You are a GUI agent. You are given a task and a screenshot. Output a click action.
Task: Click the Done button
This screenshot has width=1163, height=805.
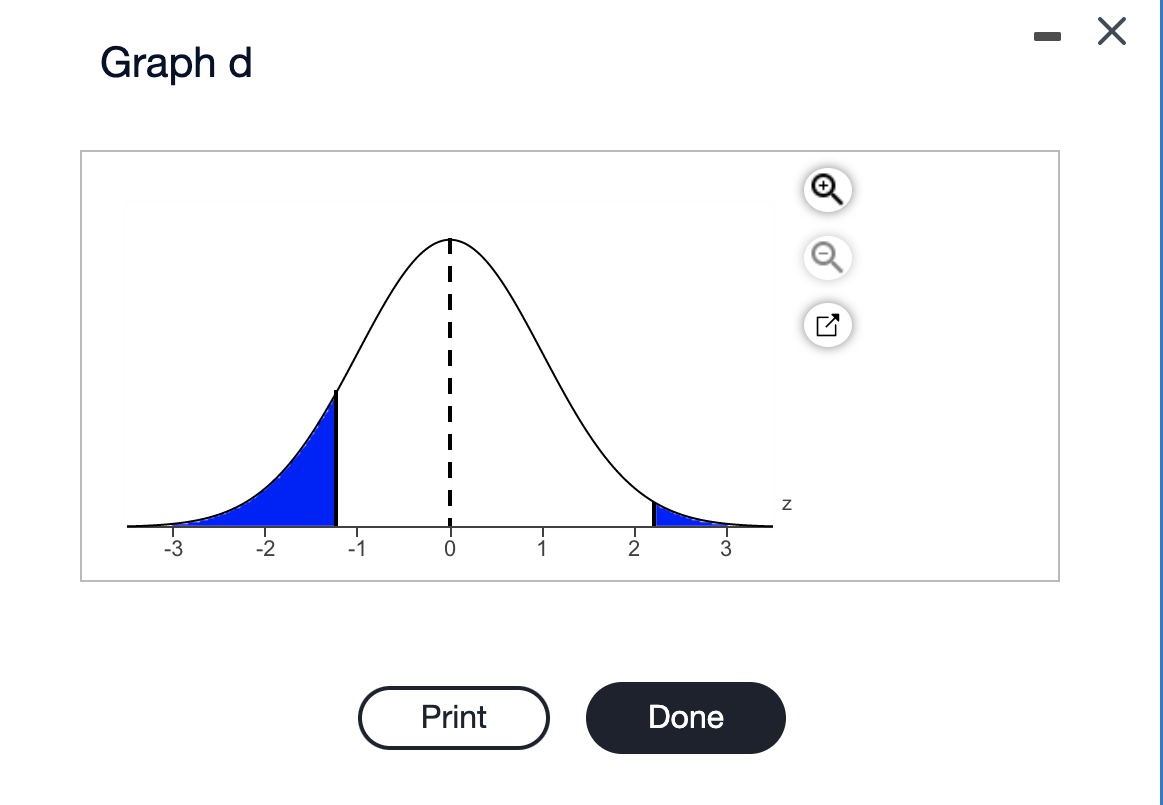coord(685,717)
